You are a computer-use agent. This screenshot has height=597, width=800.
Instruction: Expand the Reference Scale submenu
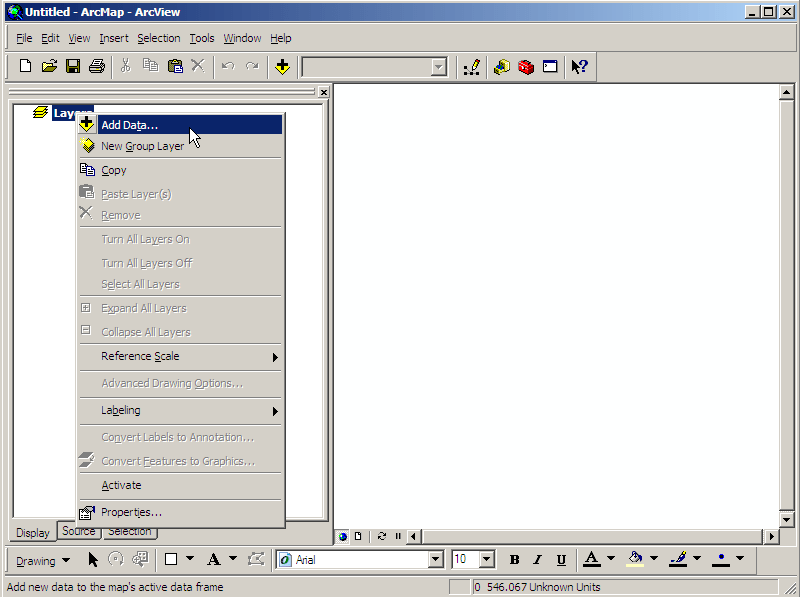181,357
